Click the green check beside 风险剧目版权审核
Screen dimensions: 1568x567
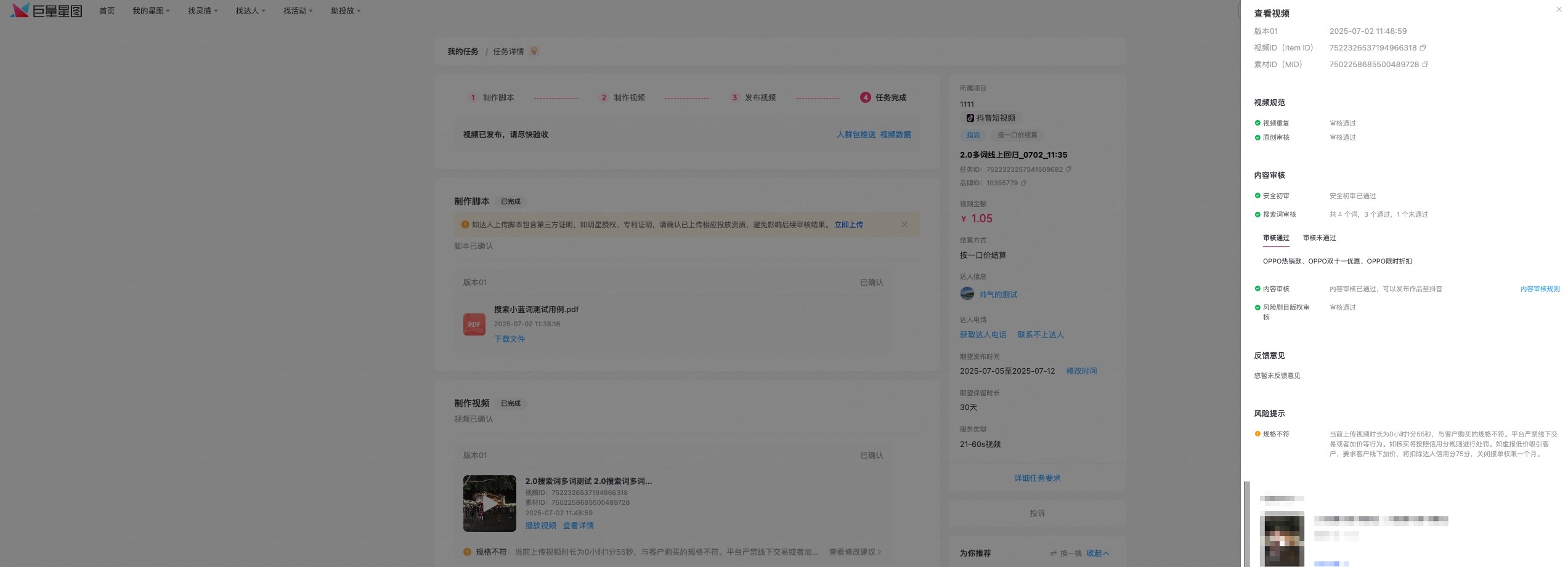click(x=1257, y=307)
